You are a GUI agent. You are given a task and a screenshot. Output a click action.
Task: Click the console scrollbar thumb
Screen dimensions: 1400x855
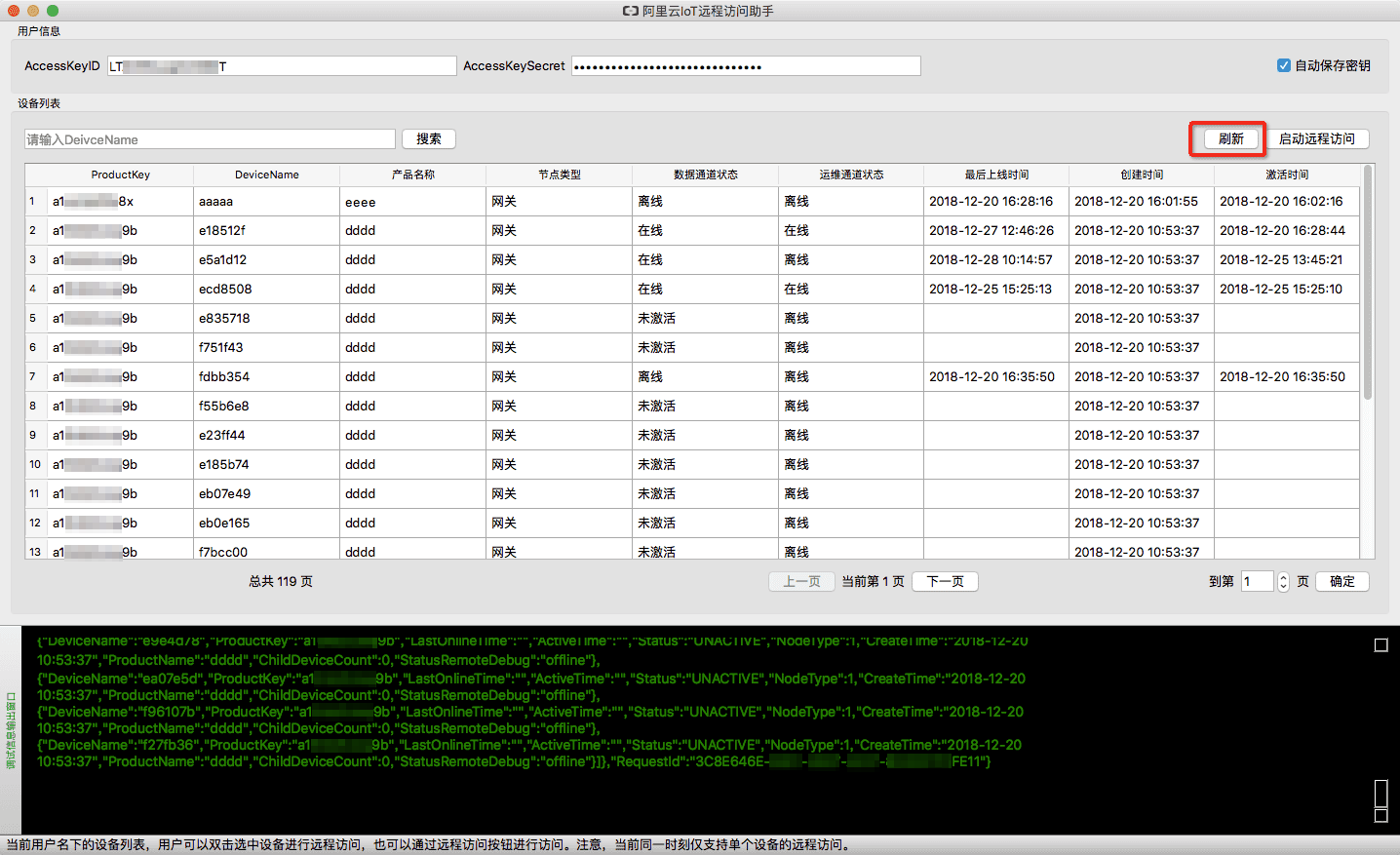pyautogui.click(x=1381, y=794)
